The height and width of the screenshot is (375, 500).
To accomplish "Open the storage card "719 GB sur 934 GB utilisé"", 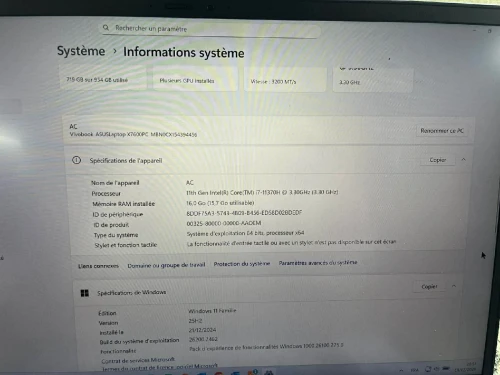I will click(x=103, y=79).
